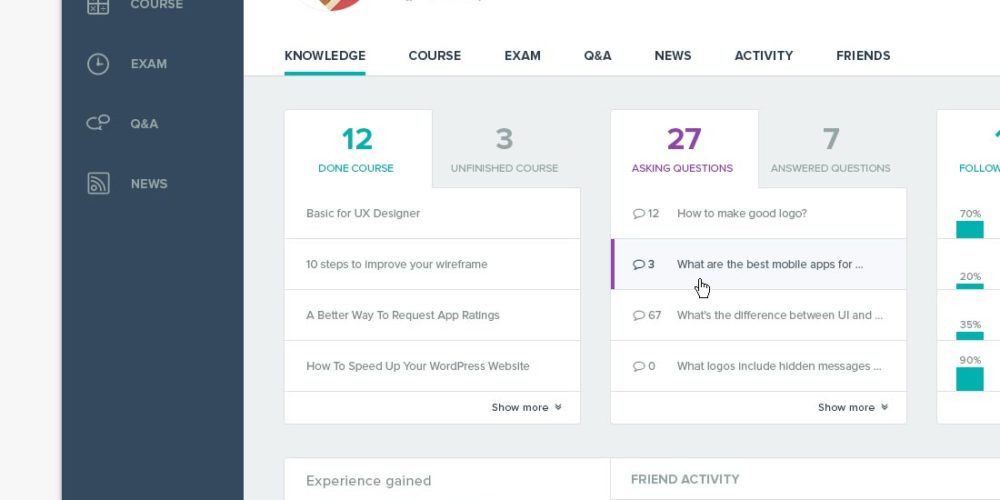Click the Exam clock icon in sidebar
Image resolution: width=1000 pixels, height=500 pixels.
click(x=98, y=64)
